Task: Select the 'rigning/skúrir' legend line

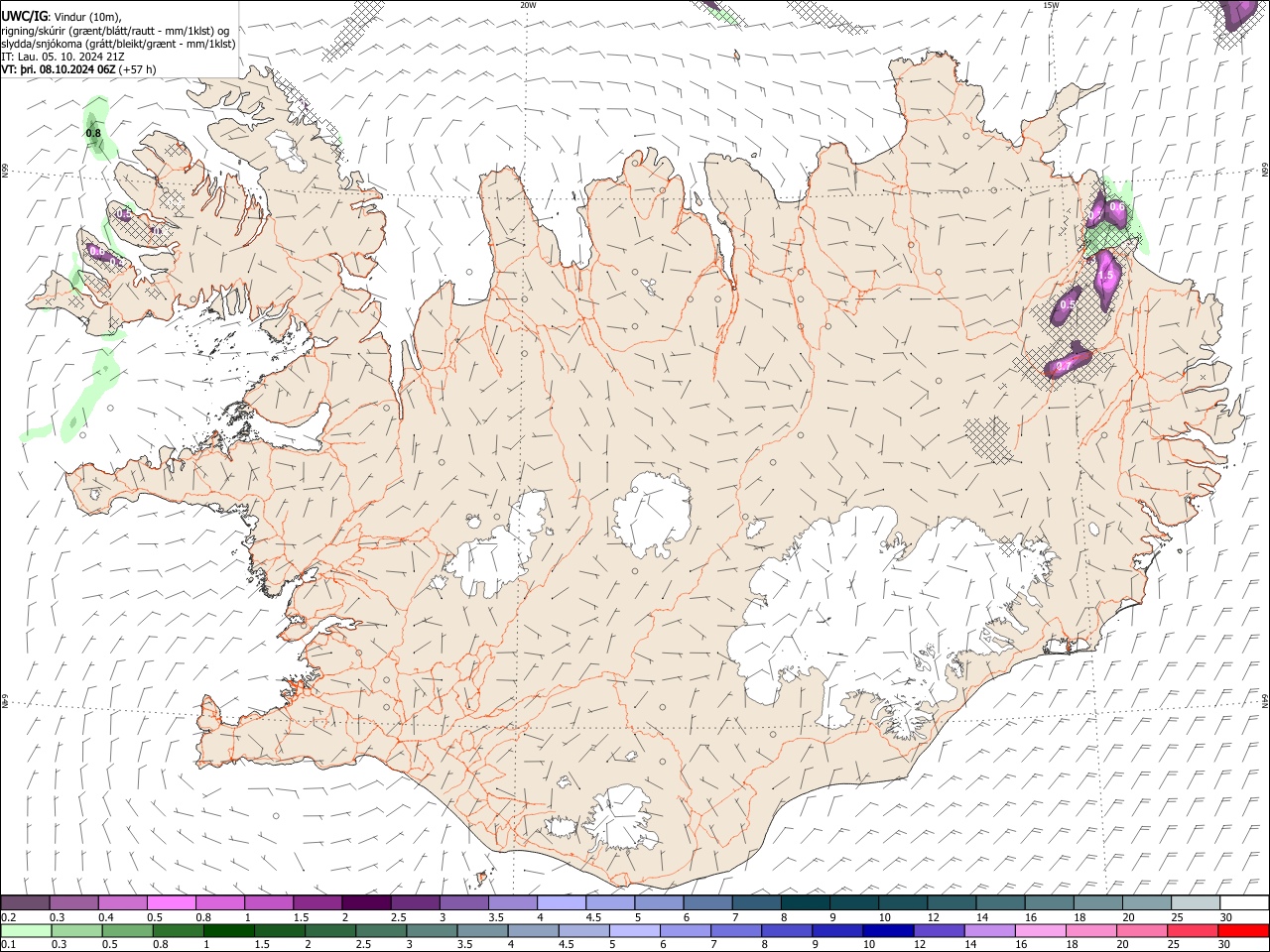Action: tap(116, 30)
